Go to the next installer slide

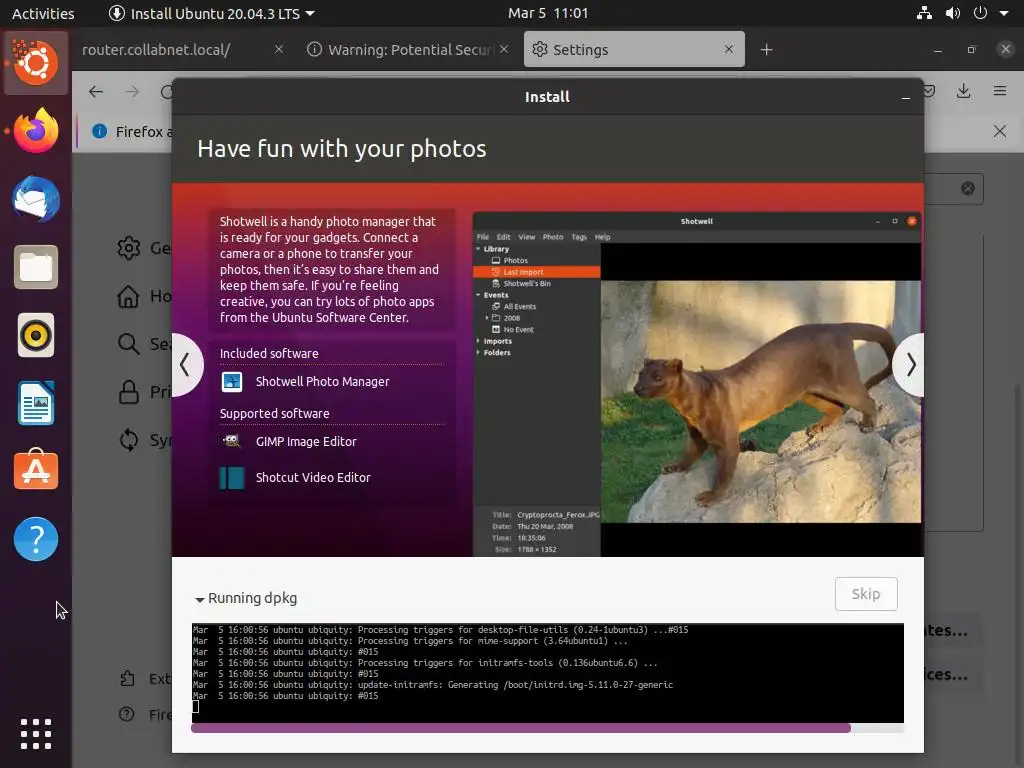[910, 364]
